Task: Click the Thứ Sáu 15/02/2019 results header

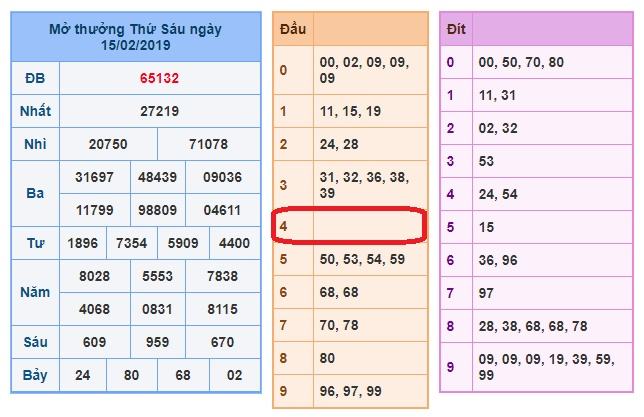Action: pyautogui.click(x=135, y=37)
